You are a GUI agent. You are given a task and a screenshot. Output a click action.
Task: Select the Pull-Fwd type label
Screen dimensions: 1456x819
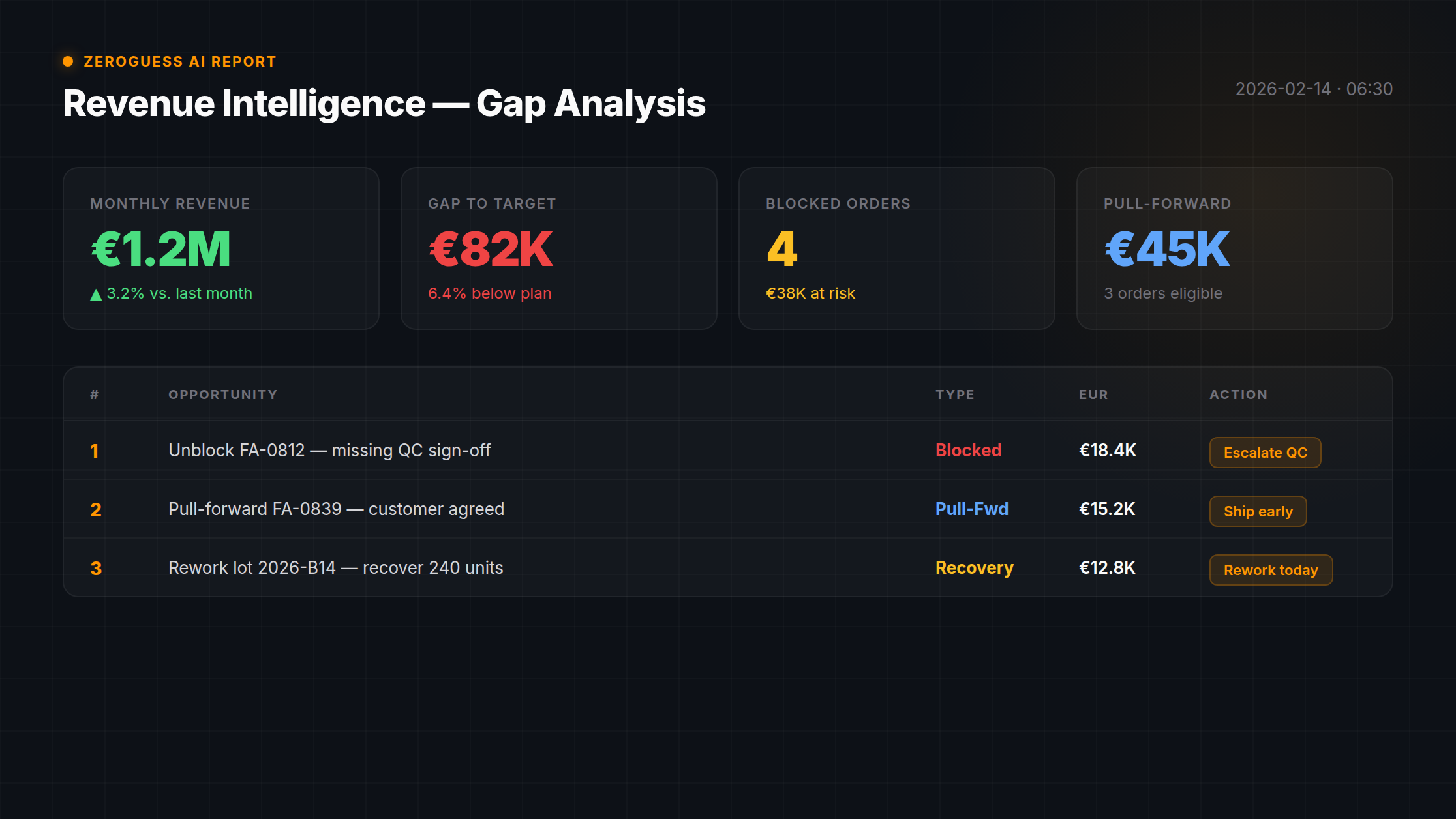point(971,509)
